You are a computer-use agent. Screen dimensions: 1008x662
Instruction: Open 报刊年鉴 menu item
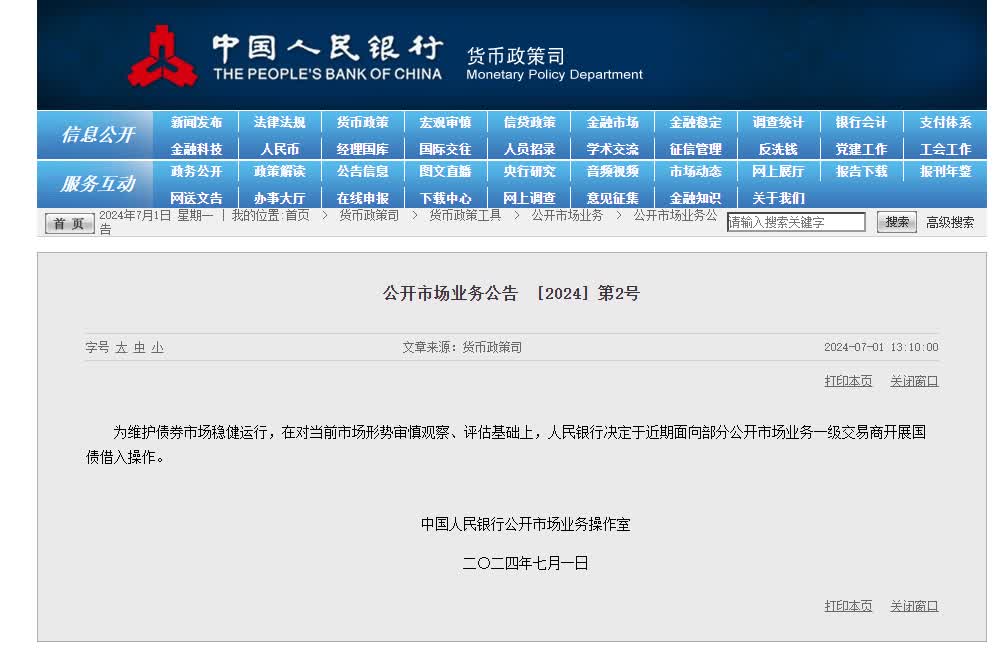click(945, 172)
